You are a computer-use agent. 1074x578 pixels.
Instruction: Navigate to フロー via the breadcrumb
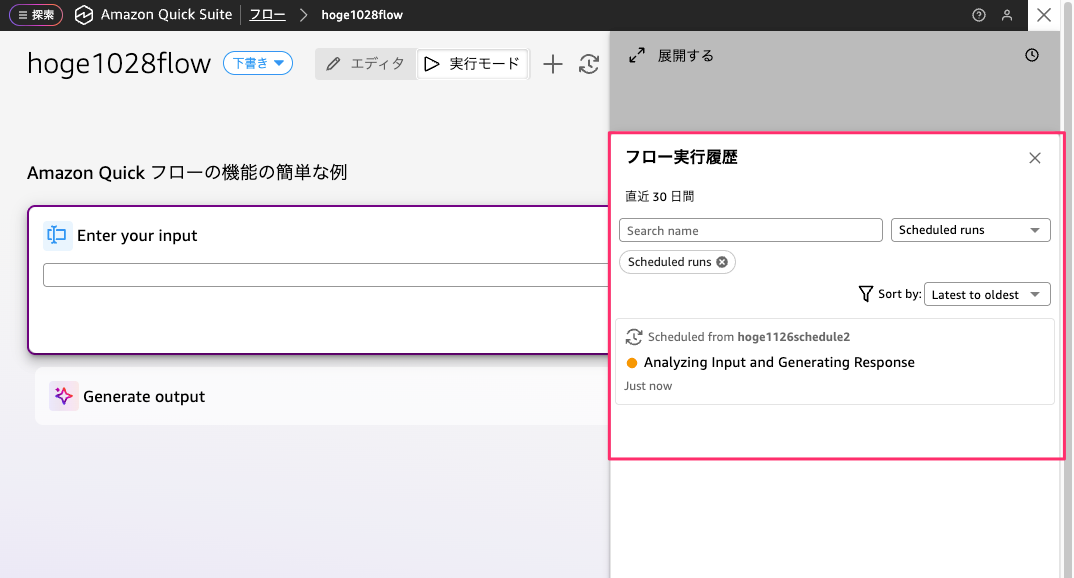click(267, 15)
